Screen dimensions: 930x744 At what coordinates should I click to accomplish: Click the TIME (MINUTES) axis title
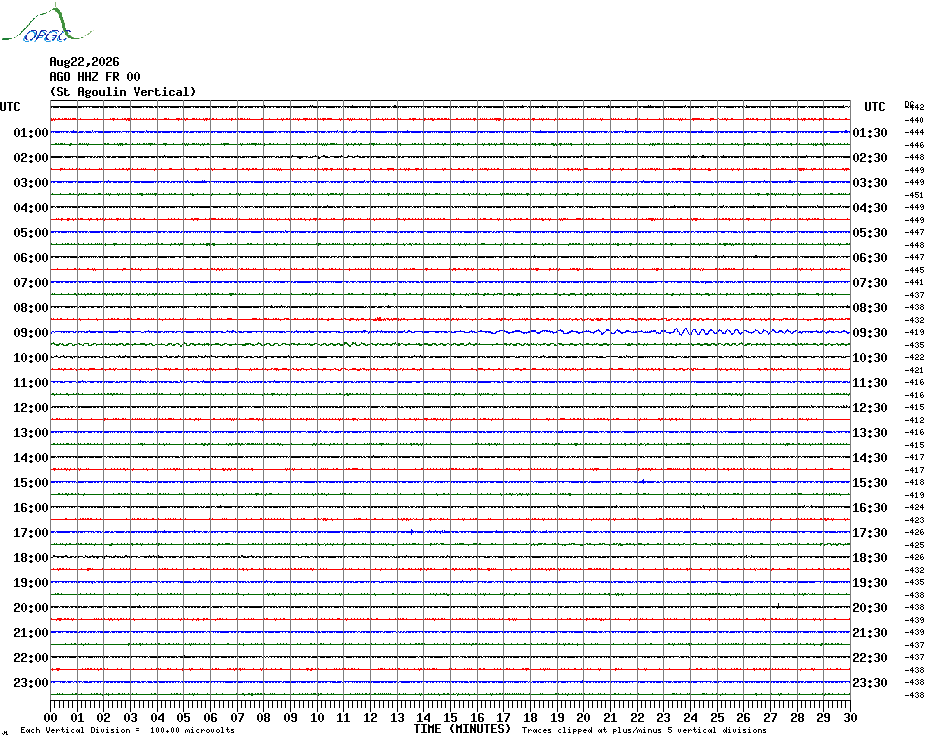click(462, 729)
